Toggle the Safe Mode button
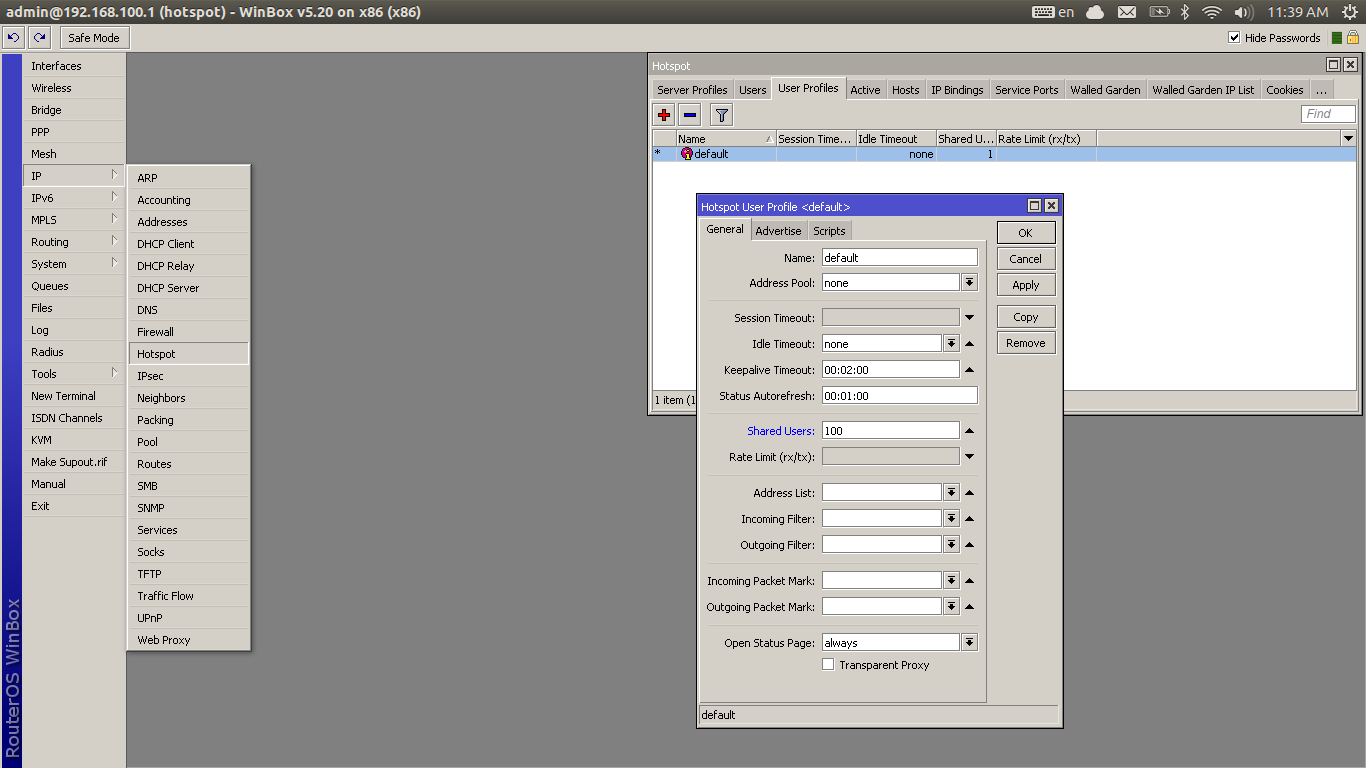Viewport: 1366px width, 768px height. pos(94,38)
